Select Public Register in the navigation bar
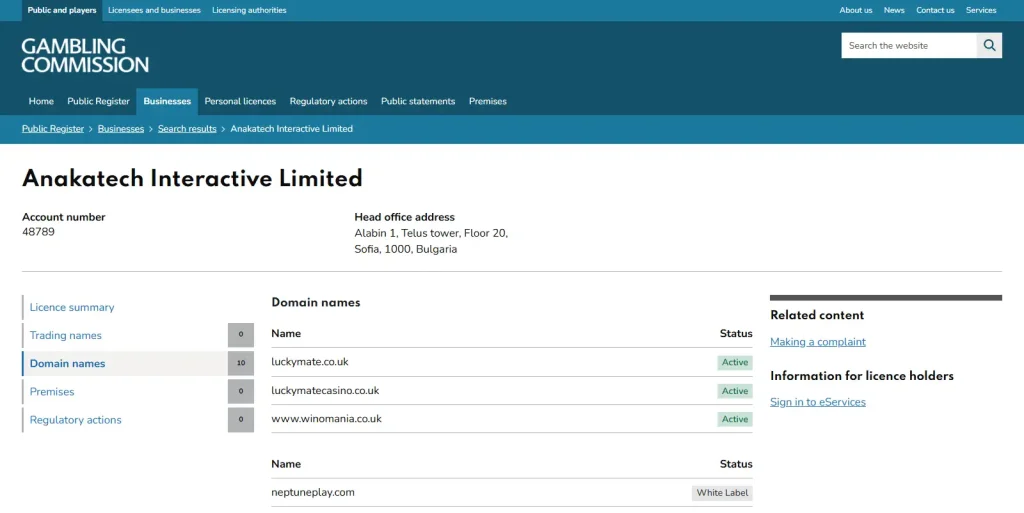The image size is (1024, 513). coord(99,101)
